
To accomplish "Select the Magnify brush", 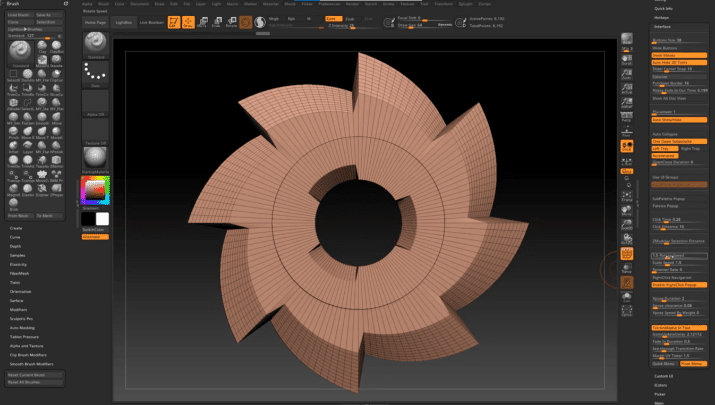I will (13, 190).
